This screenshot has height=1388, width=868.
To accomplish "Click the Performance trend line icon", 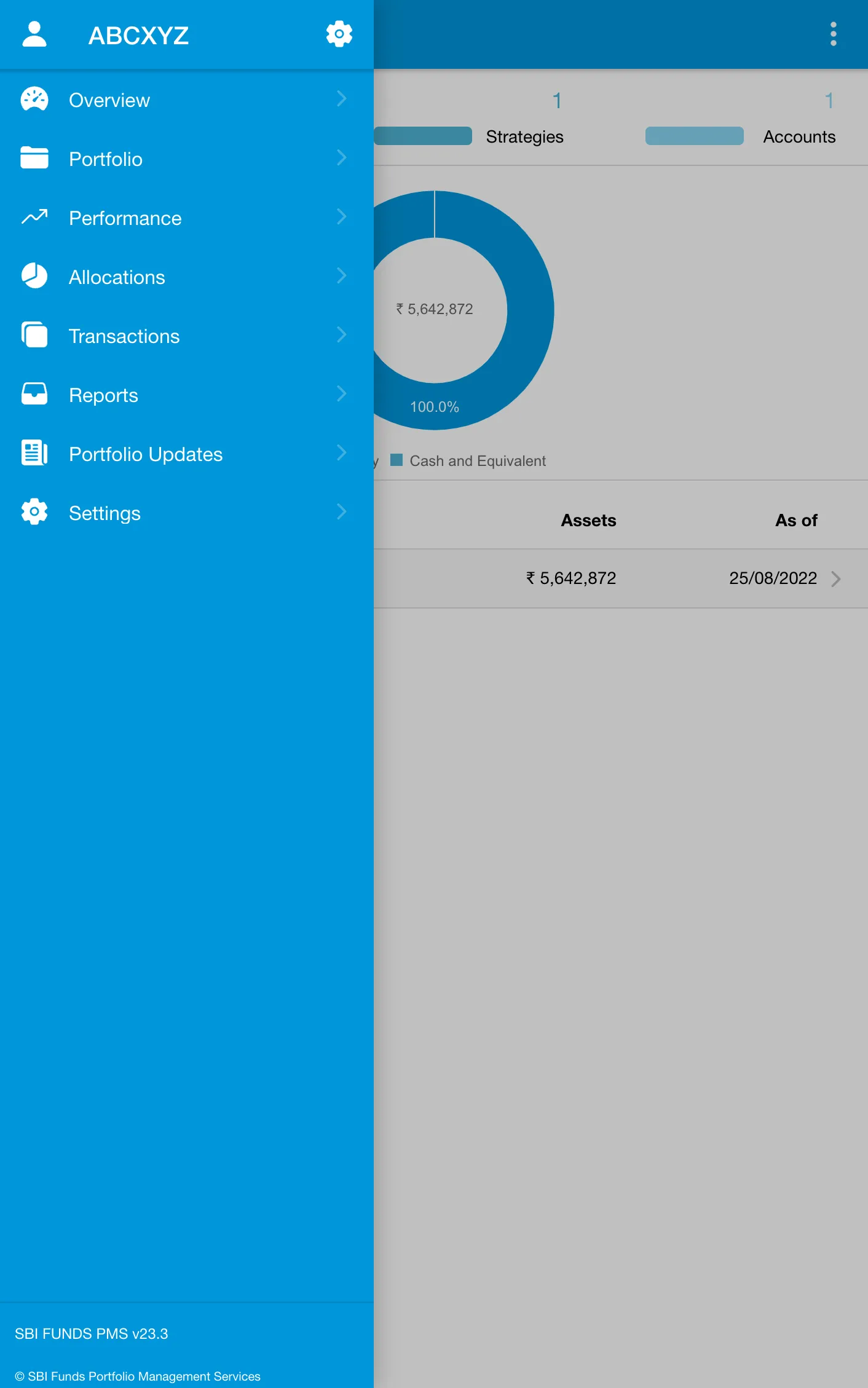I will coord(34,216).
